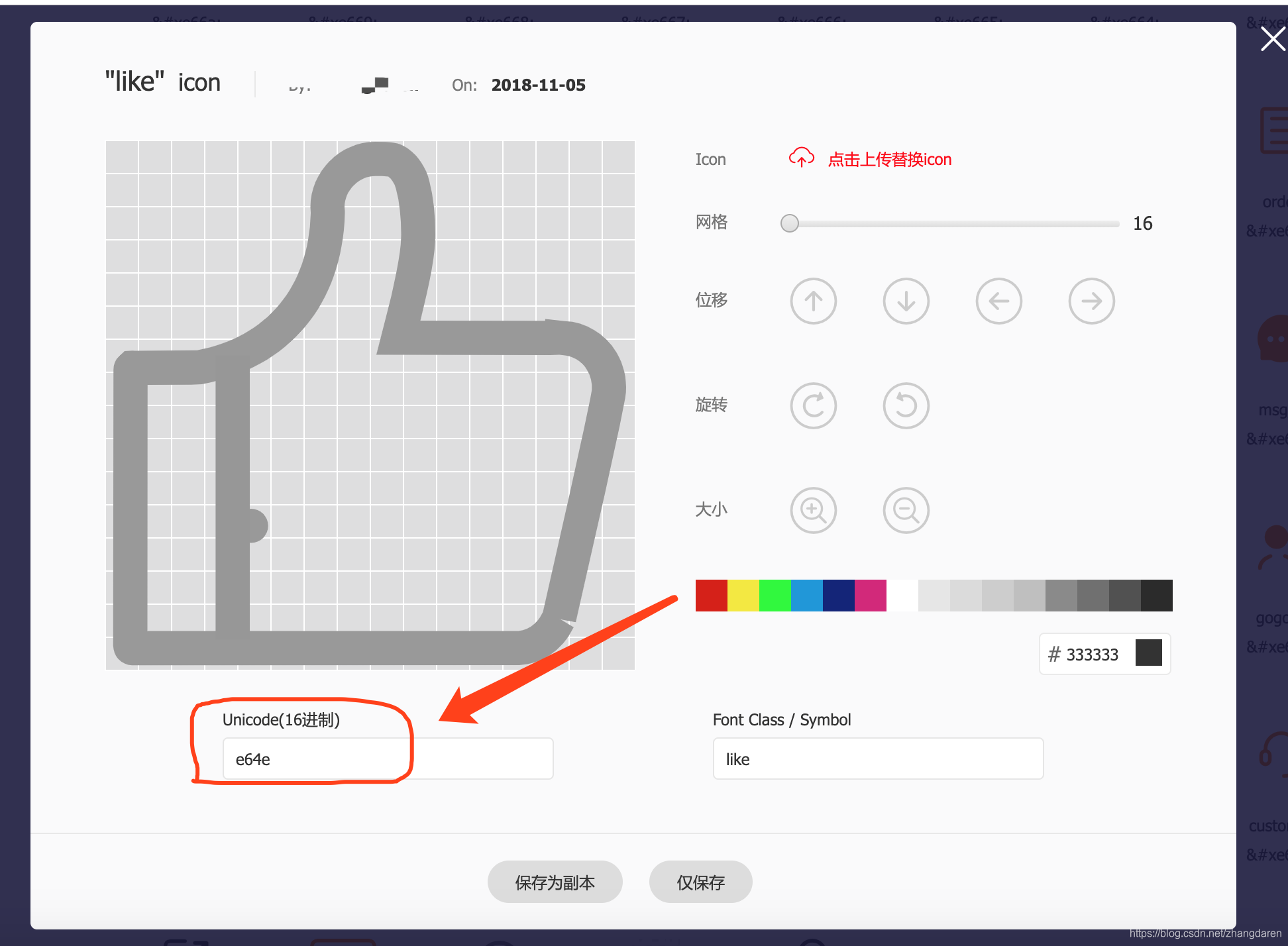Shift icon right with right arrow
Image resolution: width=1288 pixels, height=946 pixels.
click(1091, 301)
